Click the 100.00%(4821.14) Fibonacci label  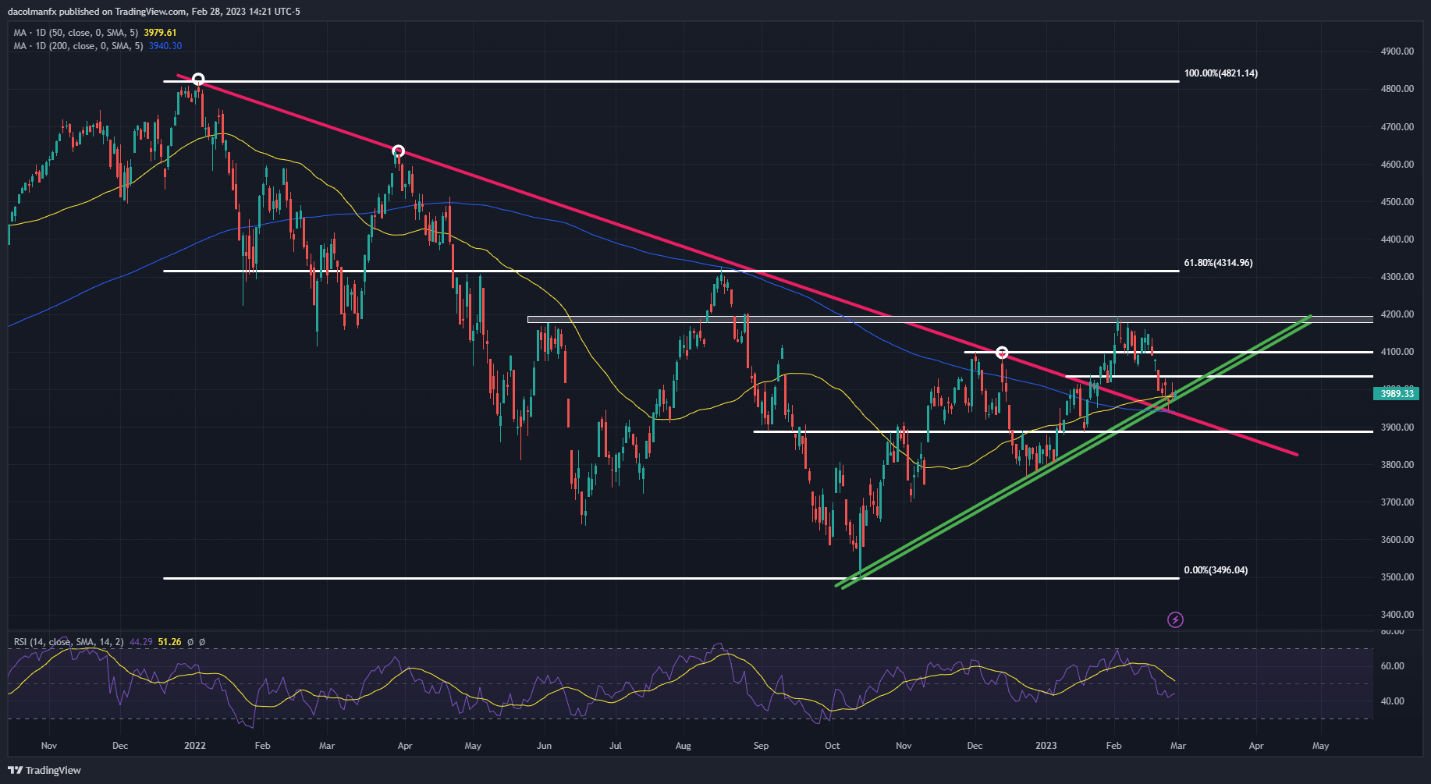coord(1220,73)
